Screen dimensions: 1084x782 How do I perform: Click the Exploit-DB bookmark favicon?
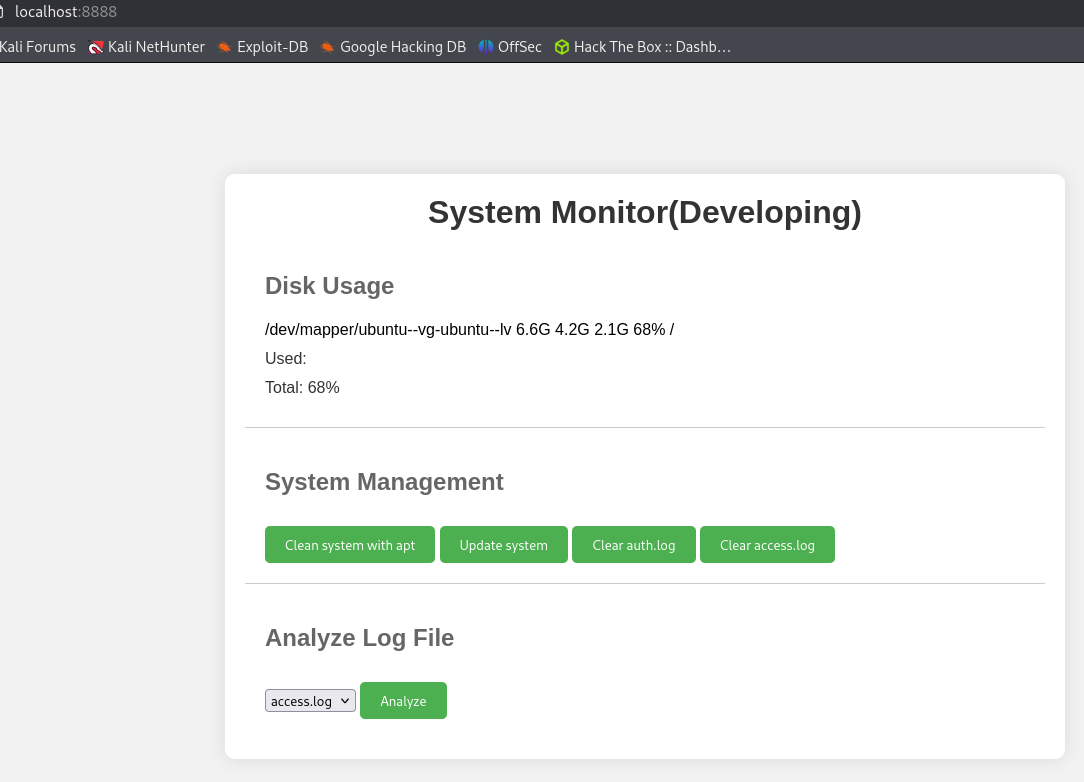coord(225,47)
